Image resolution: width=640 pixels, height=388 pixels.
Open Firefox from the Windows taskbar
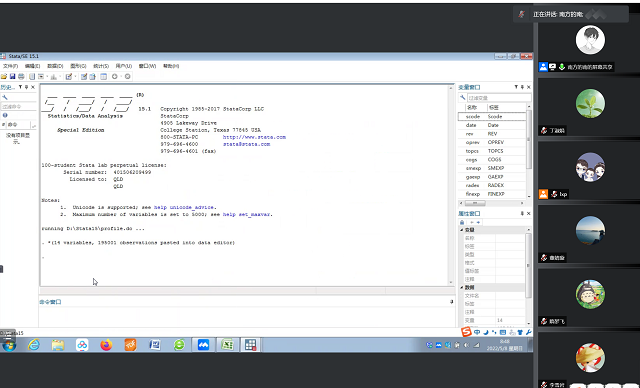106,345
